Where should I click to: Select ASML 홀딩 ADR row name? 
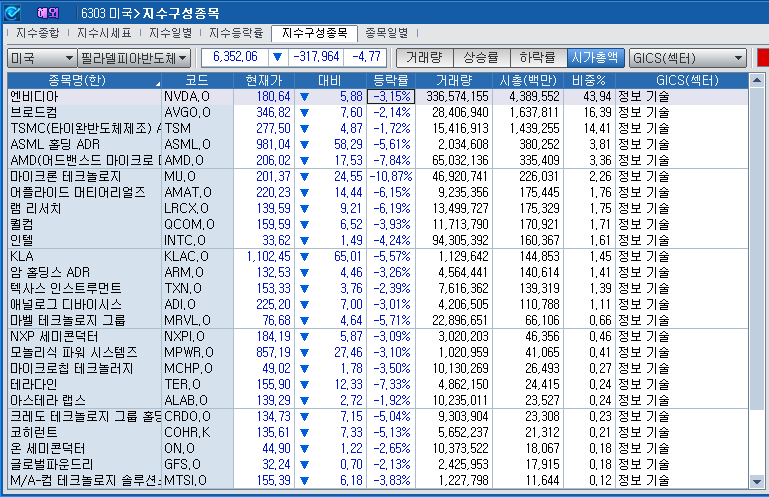click(x=55, y=145)
